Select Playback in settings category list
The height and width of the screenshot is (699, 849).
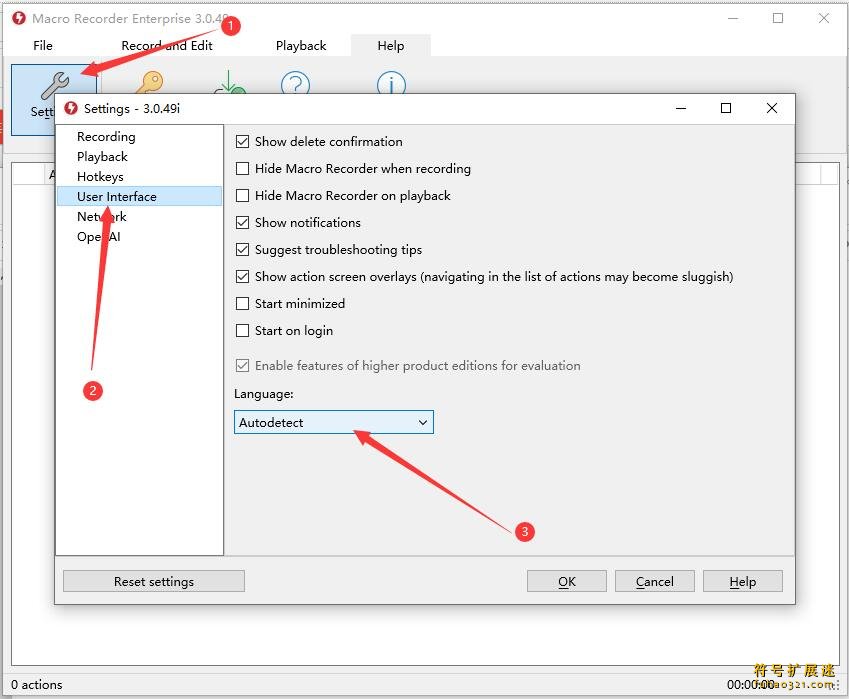tap(140, 156)
